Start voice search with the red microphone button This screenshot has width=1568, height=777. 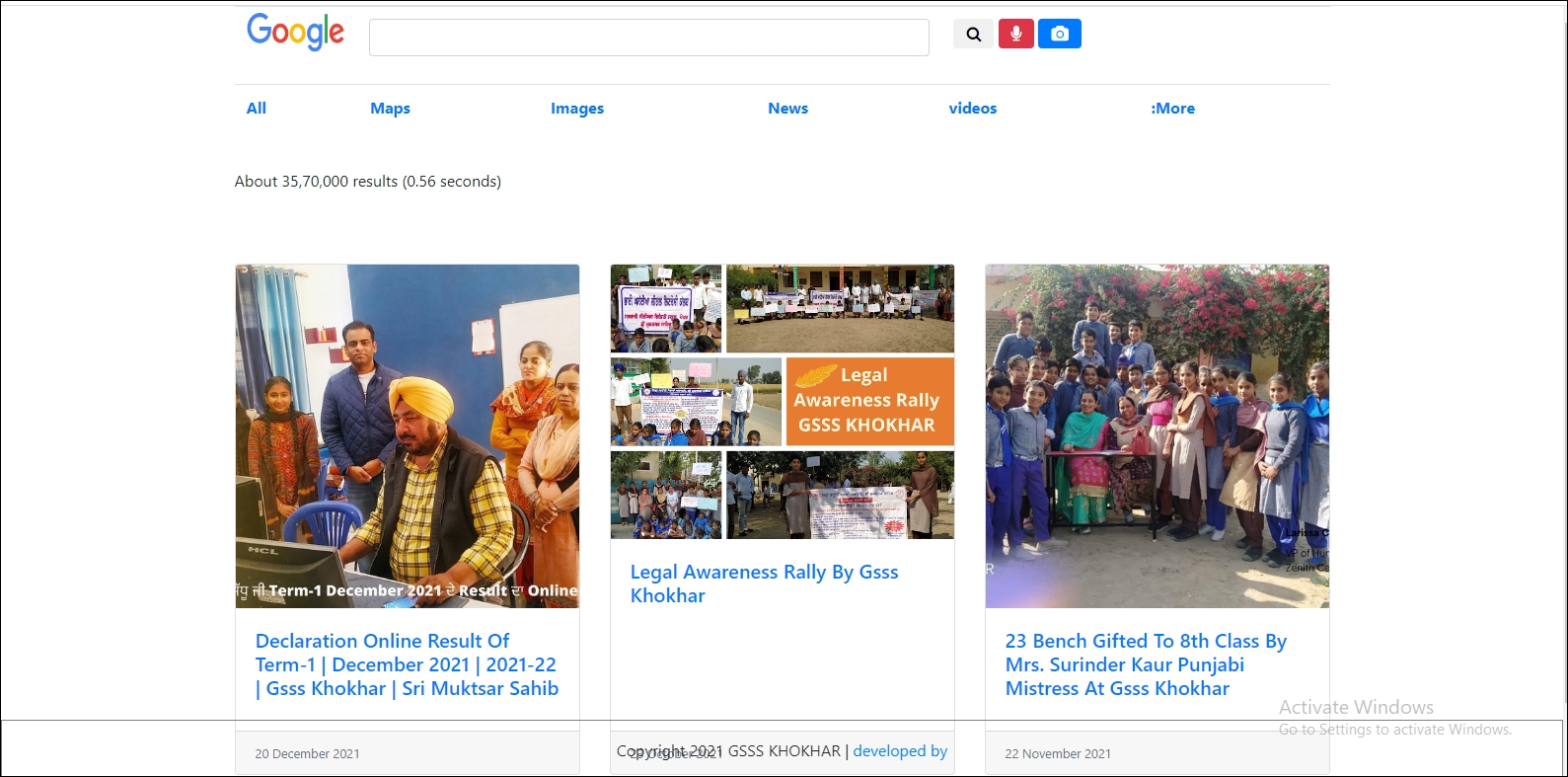coord(1015,35)
